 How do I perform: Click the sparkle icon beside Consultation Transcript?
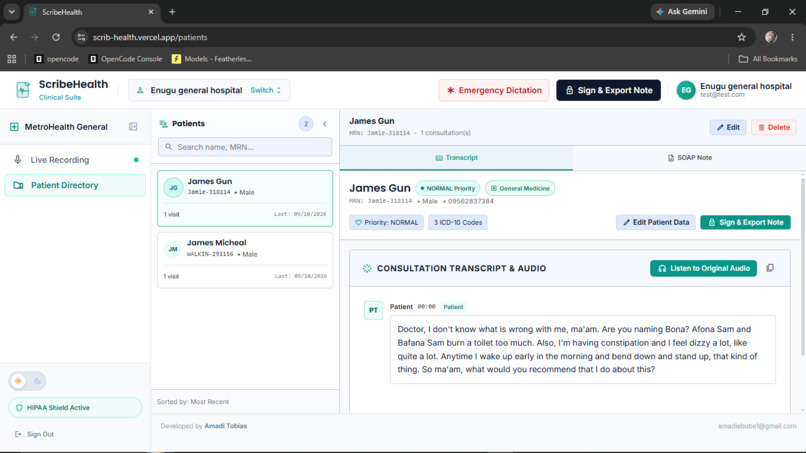[367, 268]
